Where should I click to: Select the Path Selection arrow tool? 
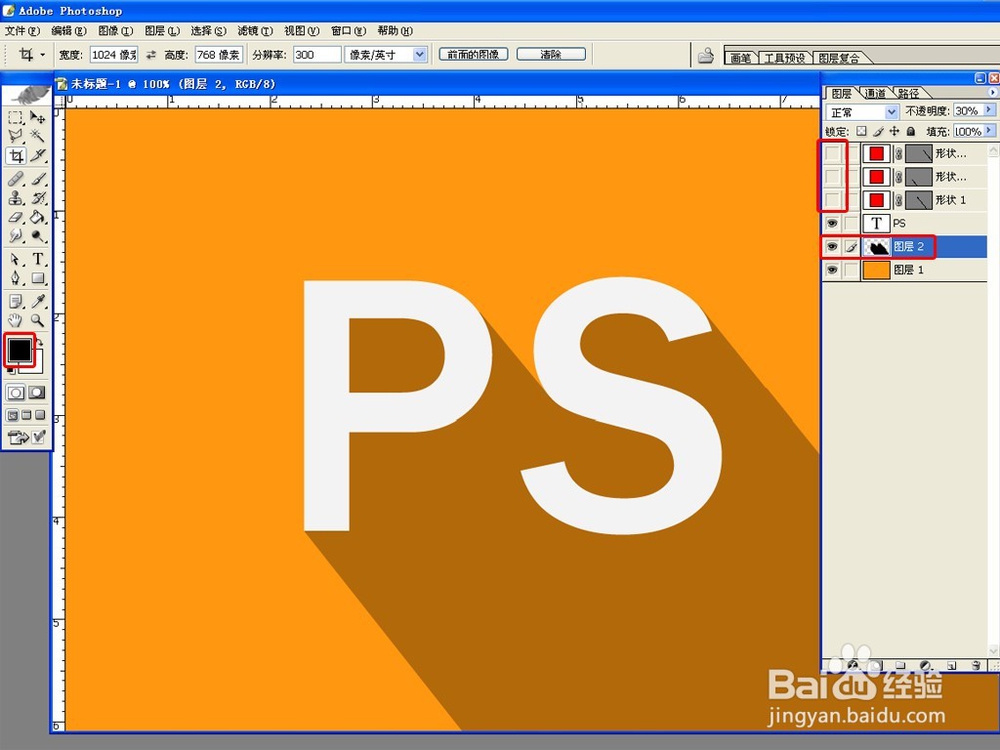pyautogui.click(x=15, y=260)
